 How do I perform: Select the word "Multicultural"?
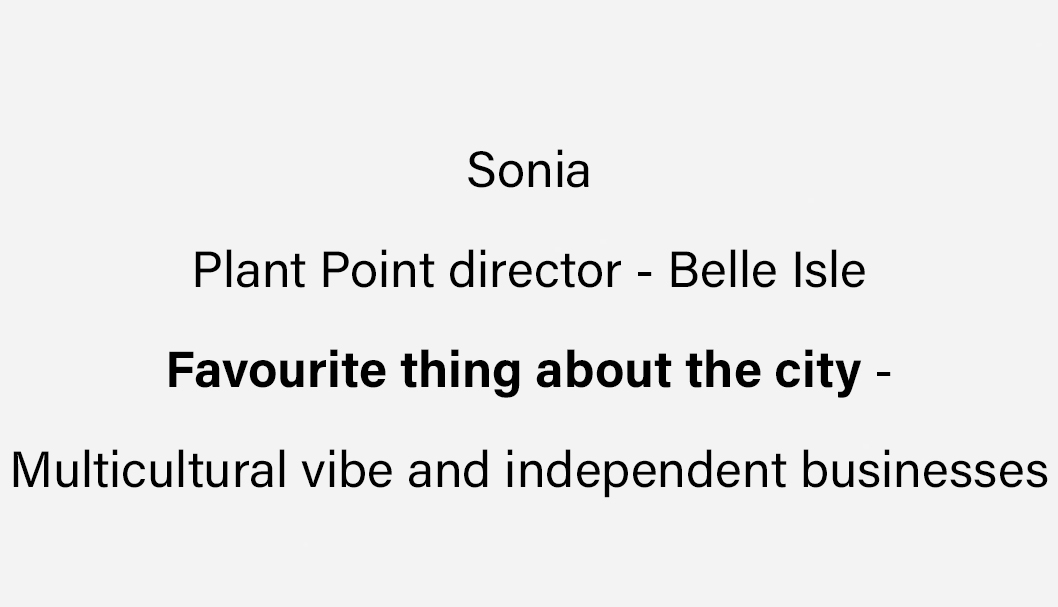(x=149, y=470)
